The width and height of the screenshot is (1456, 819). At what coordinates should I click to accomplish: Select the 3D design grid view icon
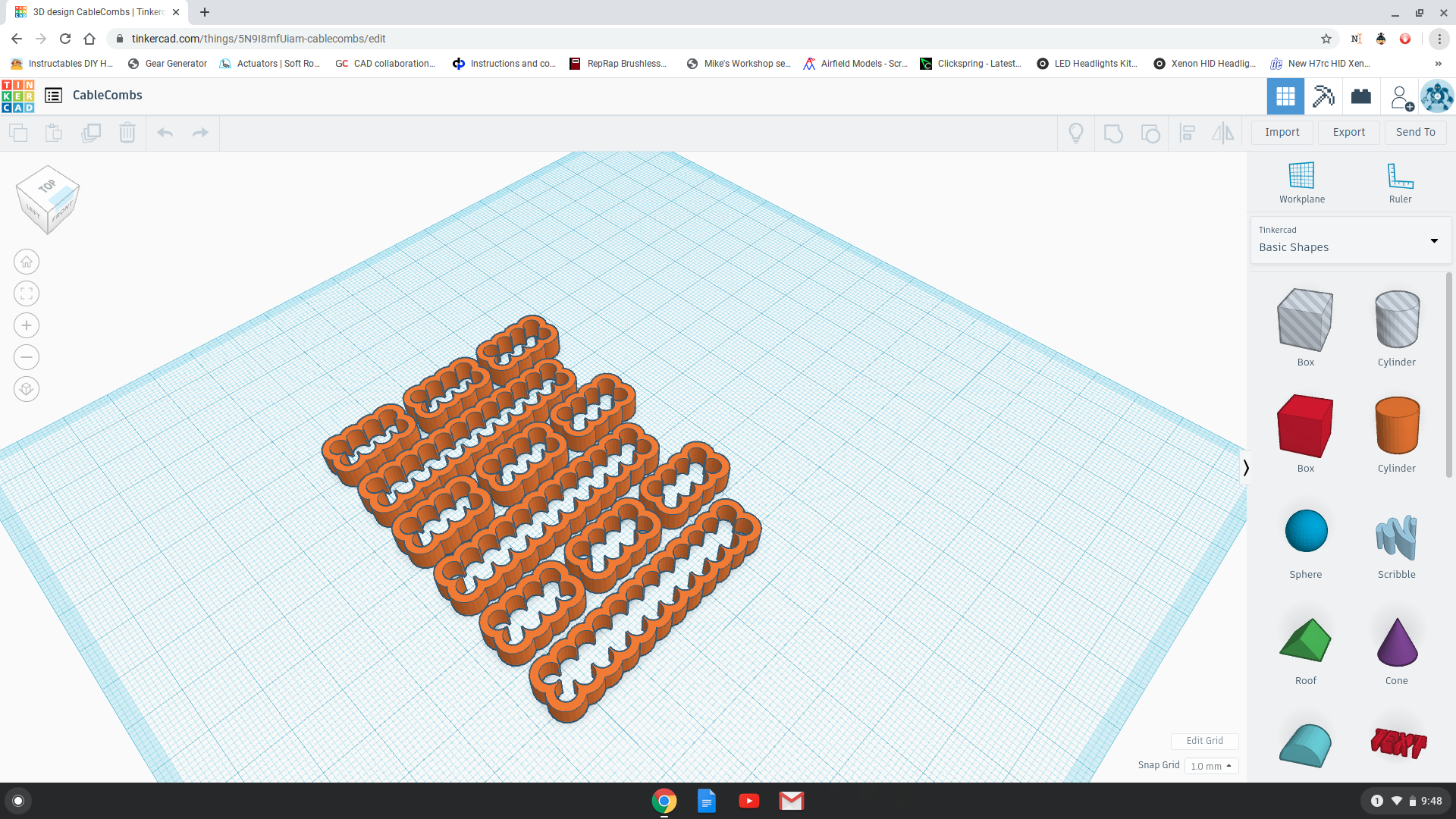coord(1285,96)
